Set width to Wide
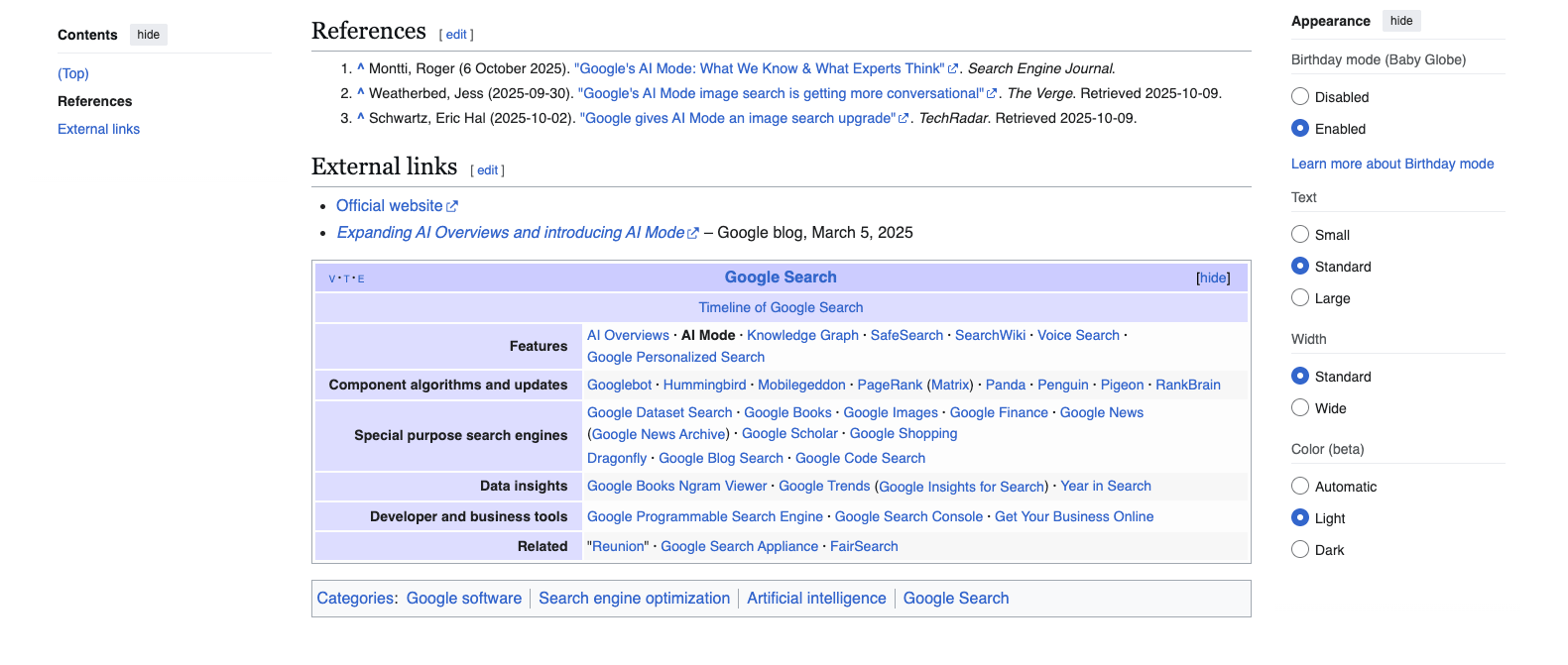This screenshot has width=1568, height=665. coord(1300,407)
